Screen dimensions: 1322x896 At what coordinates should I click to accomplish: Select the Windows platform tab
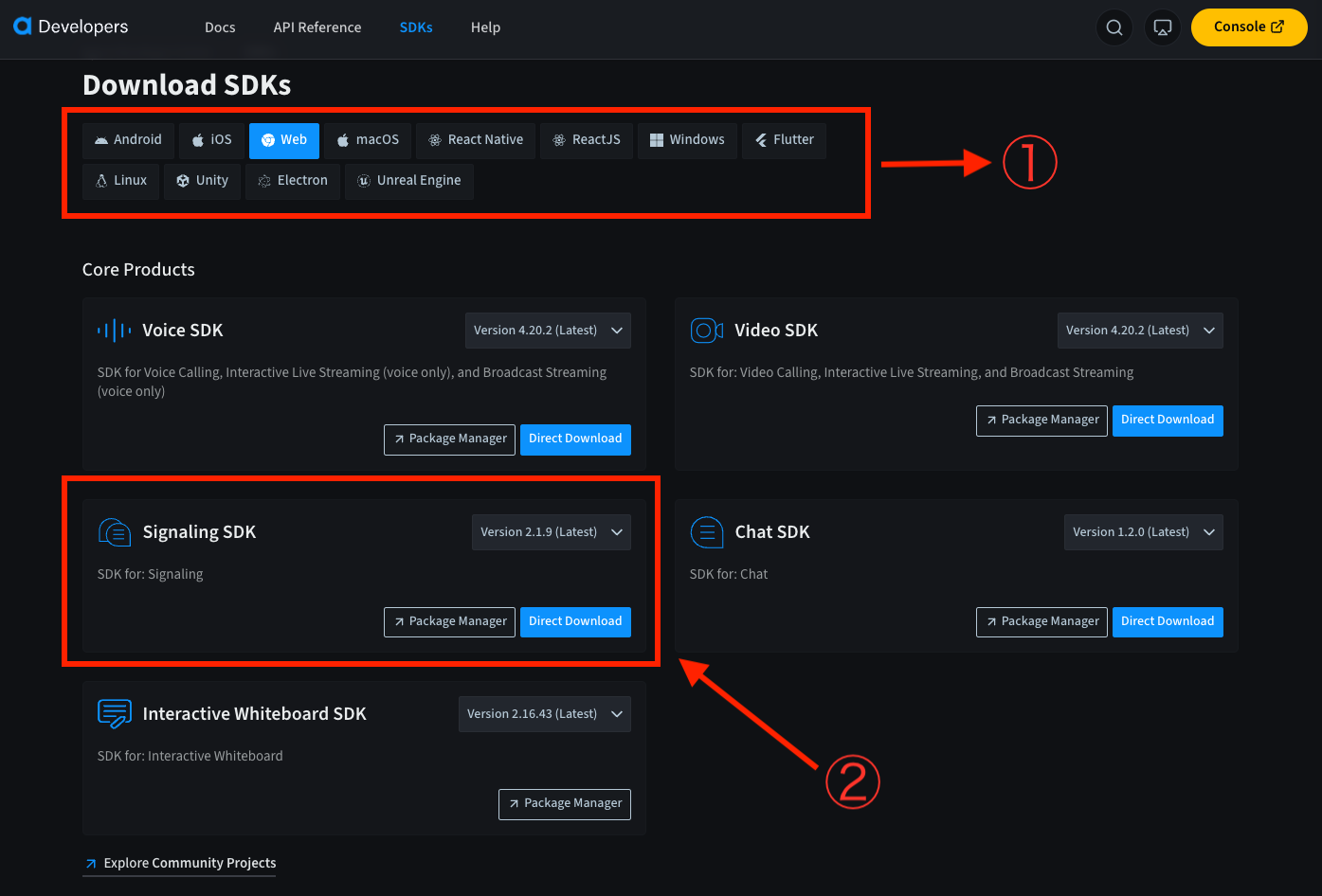click(x=687, y=140)
